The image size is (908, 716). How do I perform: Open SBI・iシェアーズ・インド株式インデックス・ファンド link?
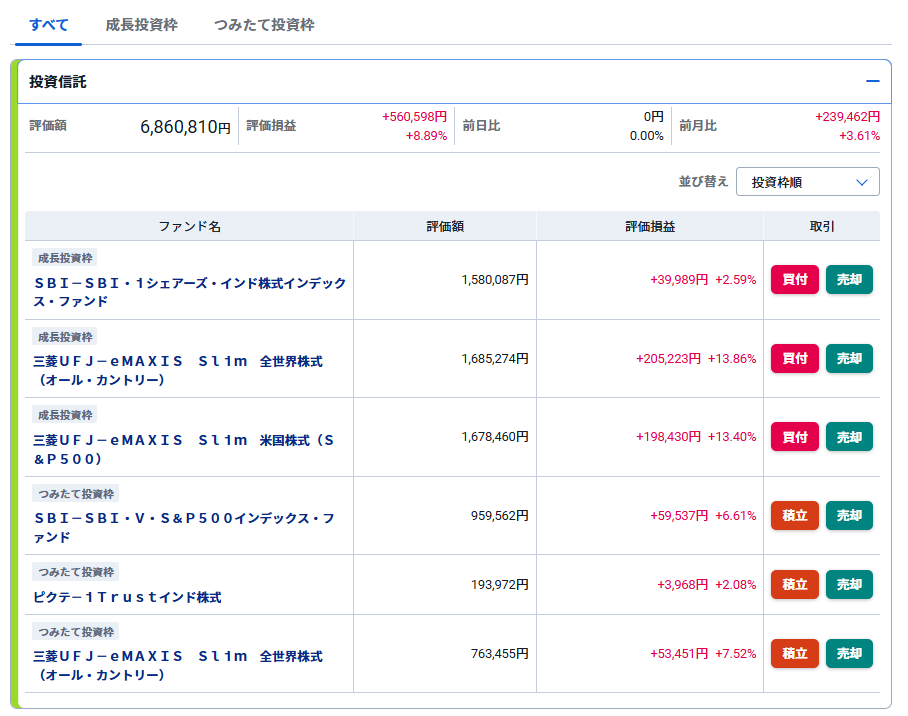[189, 292]
